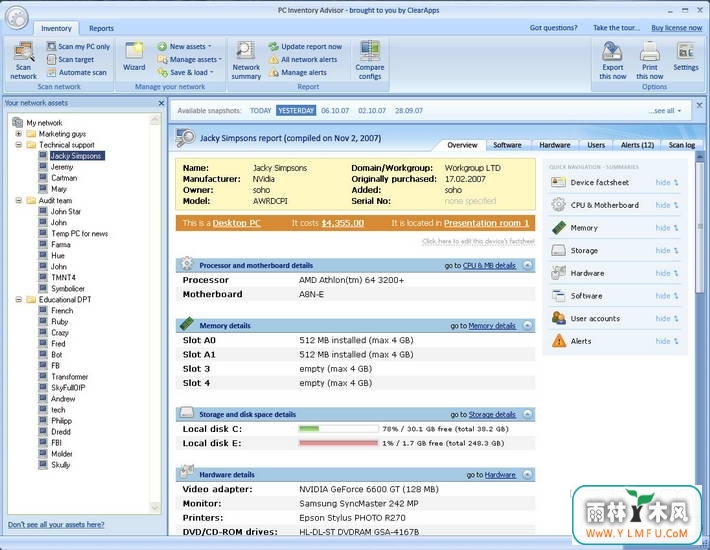The height and width of the screenshot is (550, 710).
Task: Collapse the Educational DPT folder
Action: 19,299
